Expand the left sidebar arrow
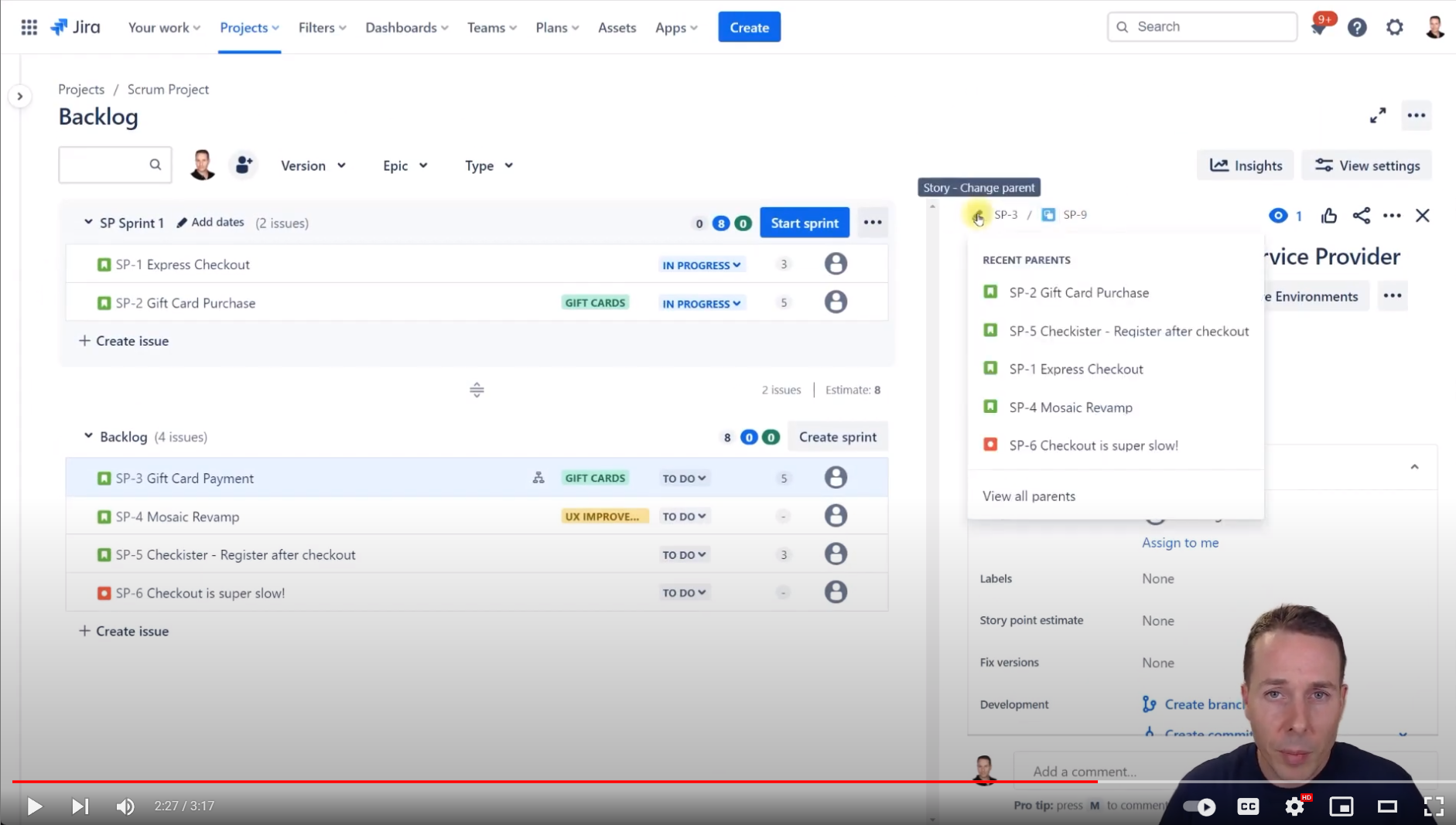This screenshot has width=1456, height=825. (20, 96)
